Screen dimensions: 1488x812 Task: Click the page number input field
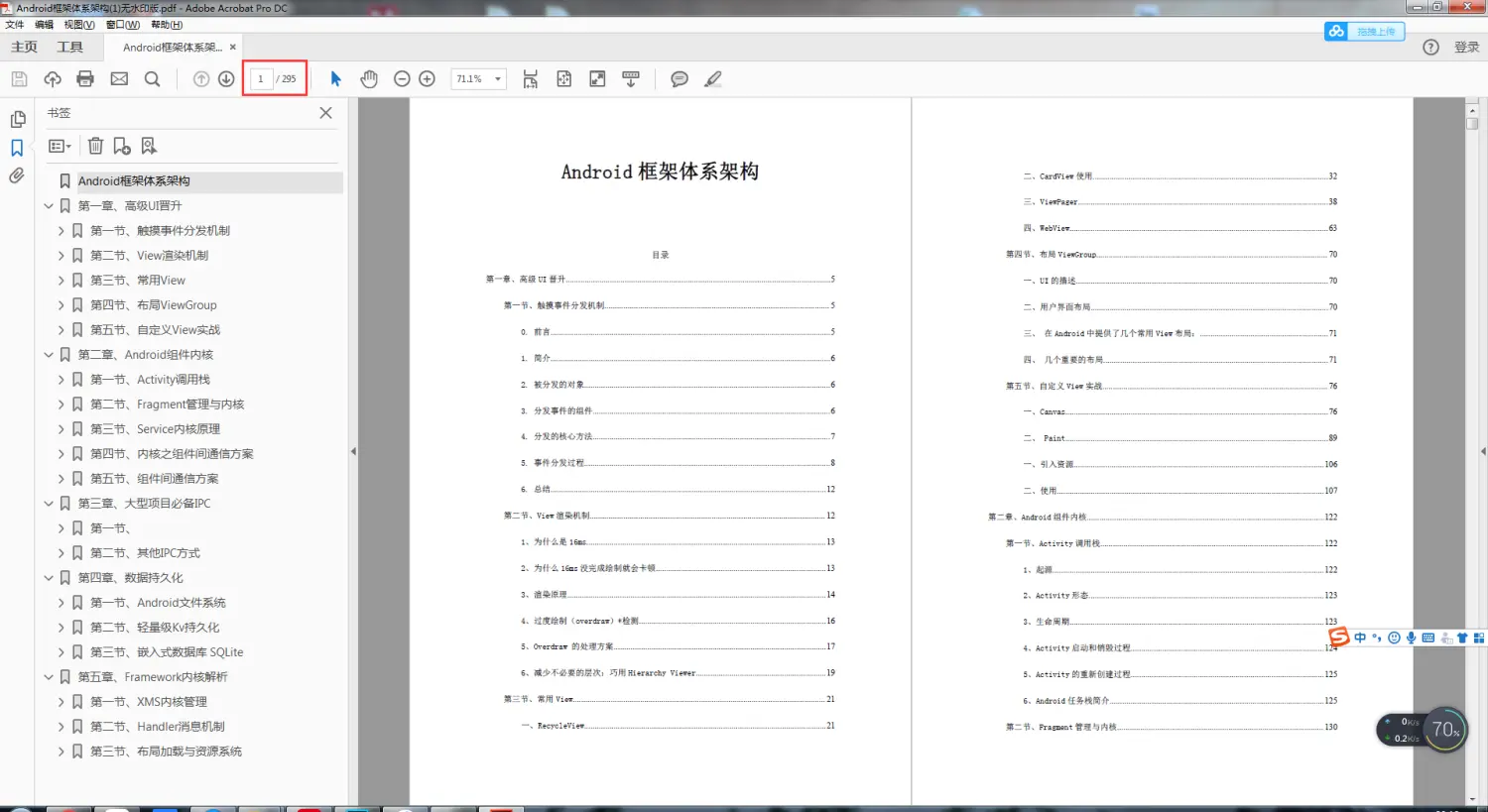click(261, 79)
